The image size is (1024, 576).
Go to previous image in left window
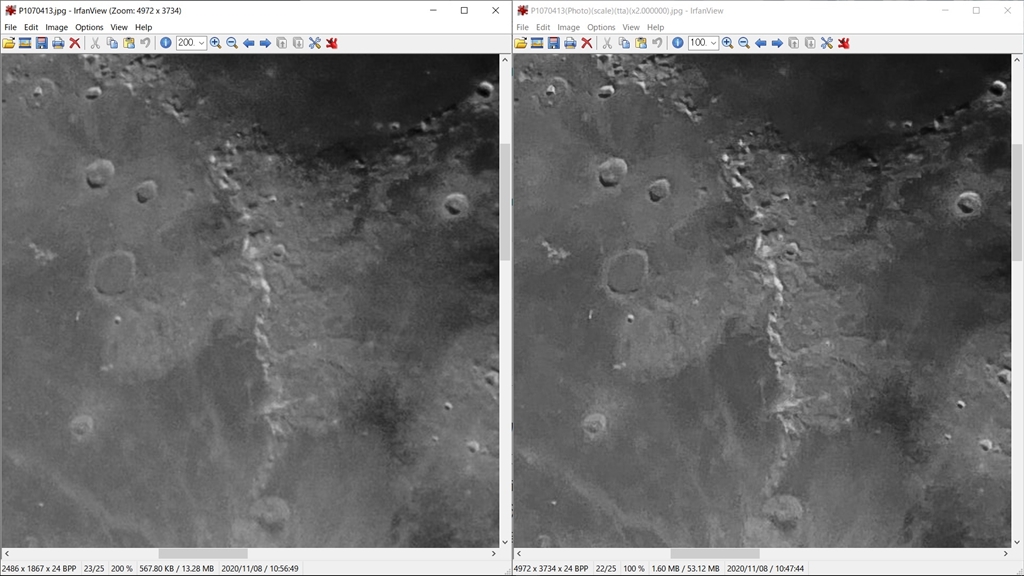pyautogui.click(x=248, y=43)
